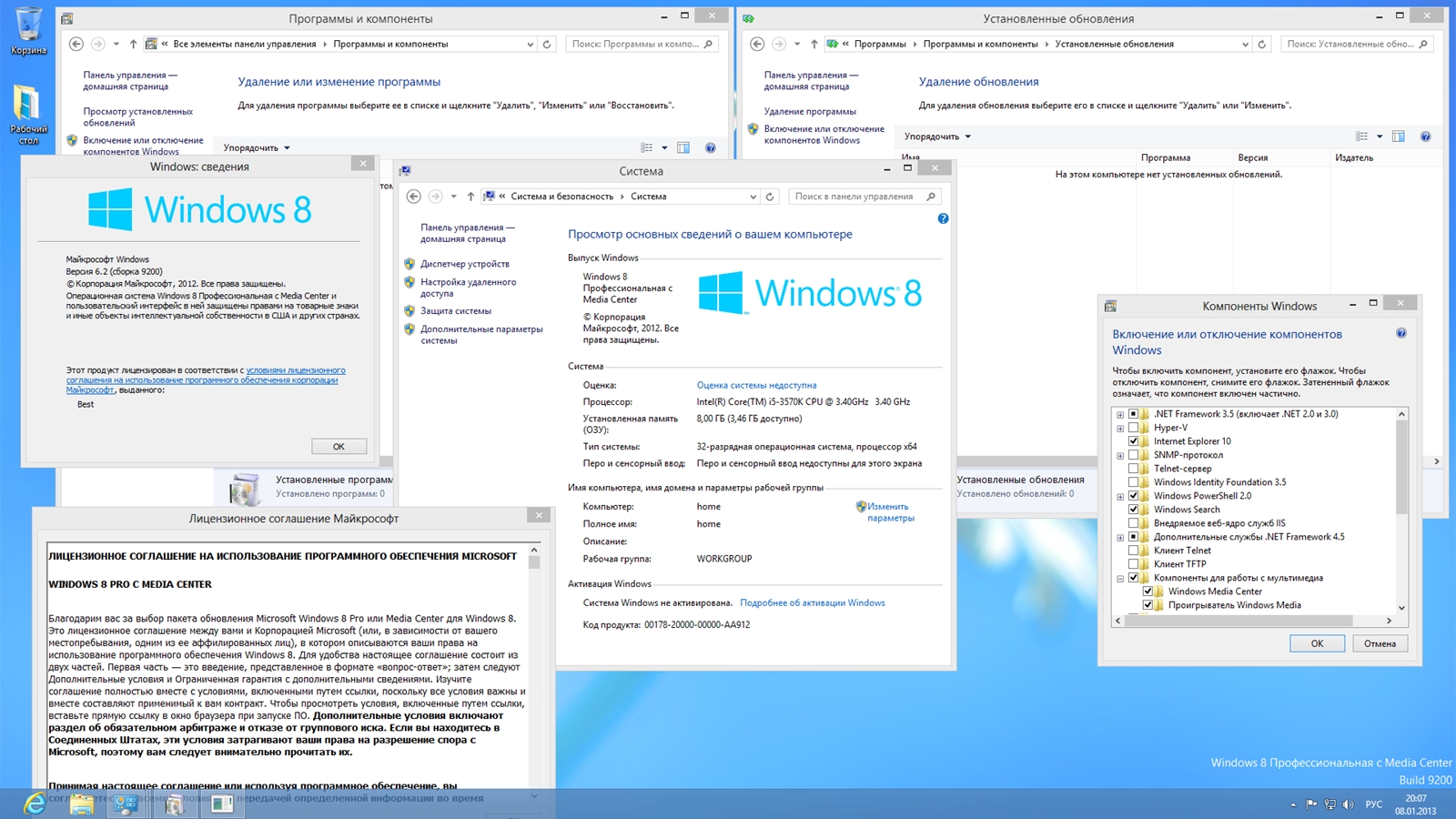1456x819 pixels.
Task: Click the РУС language indicator
Action: tap(1374, 804)
